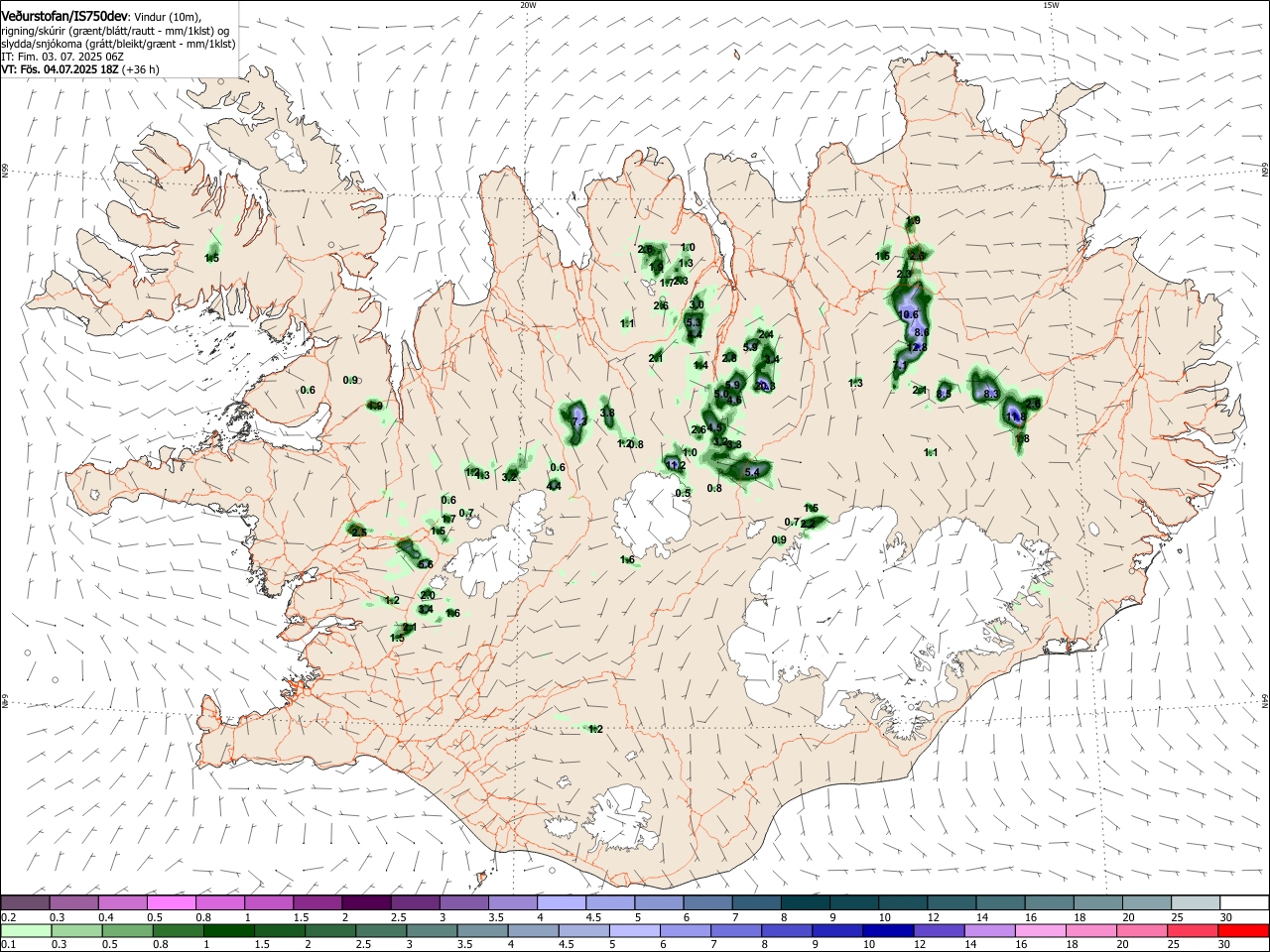This screenshot has width=1270, height=952.
Task: Click the 0.8 green swatch in the rain legend
Action: (x=178, y=931)
